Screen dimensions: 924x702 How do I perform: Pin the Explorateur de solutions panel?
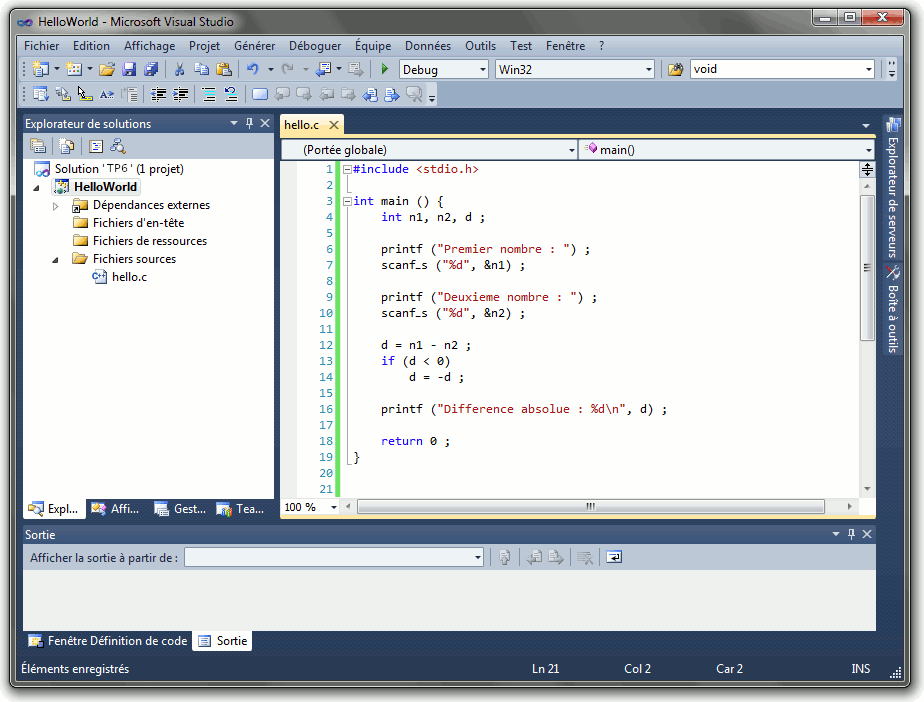click(x=249, y=123)
